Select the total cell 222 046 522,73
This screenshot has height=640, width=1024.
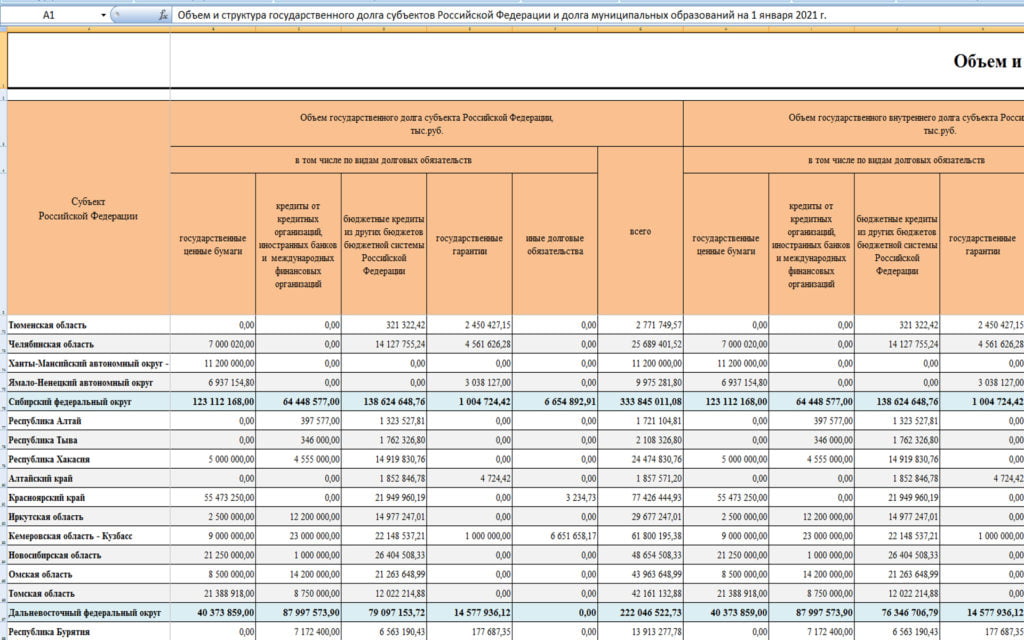click(640, 612)
